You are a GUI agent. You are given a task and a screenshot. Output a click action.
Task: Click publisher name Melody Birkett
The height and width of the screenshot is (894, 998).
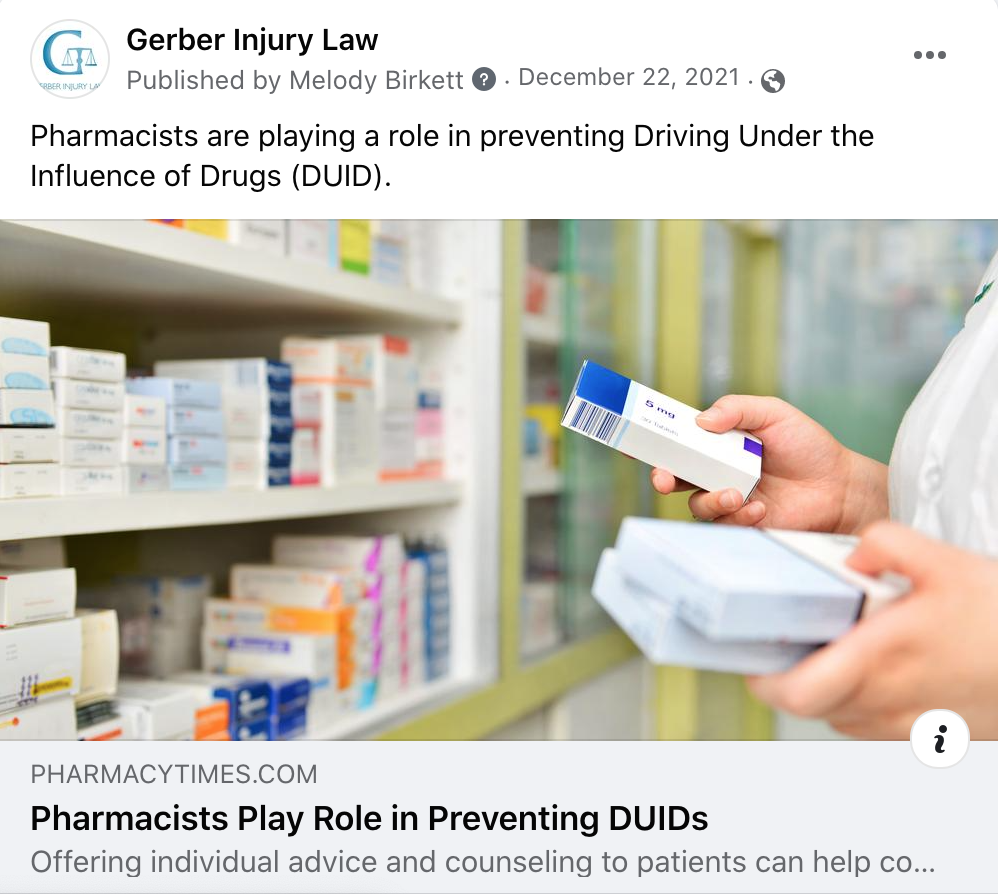click(376, 80)
